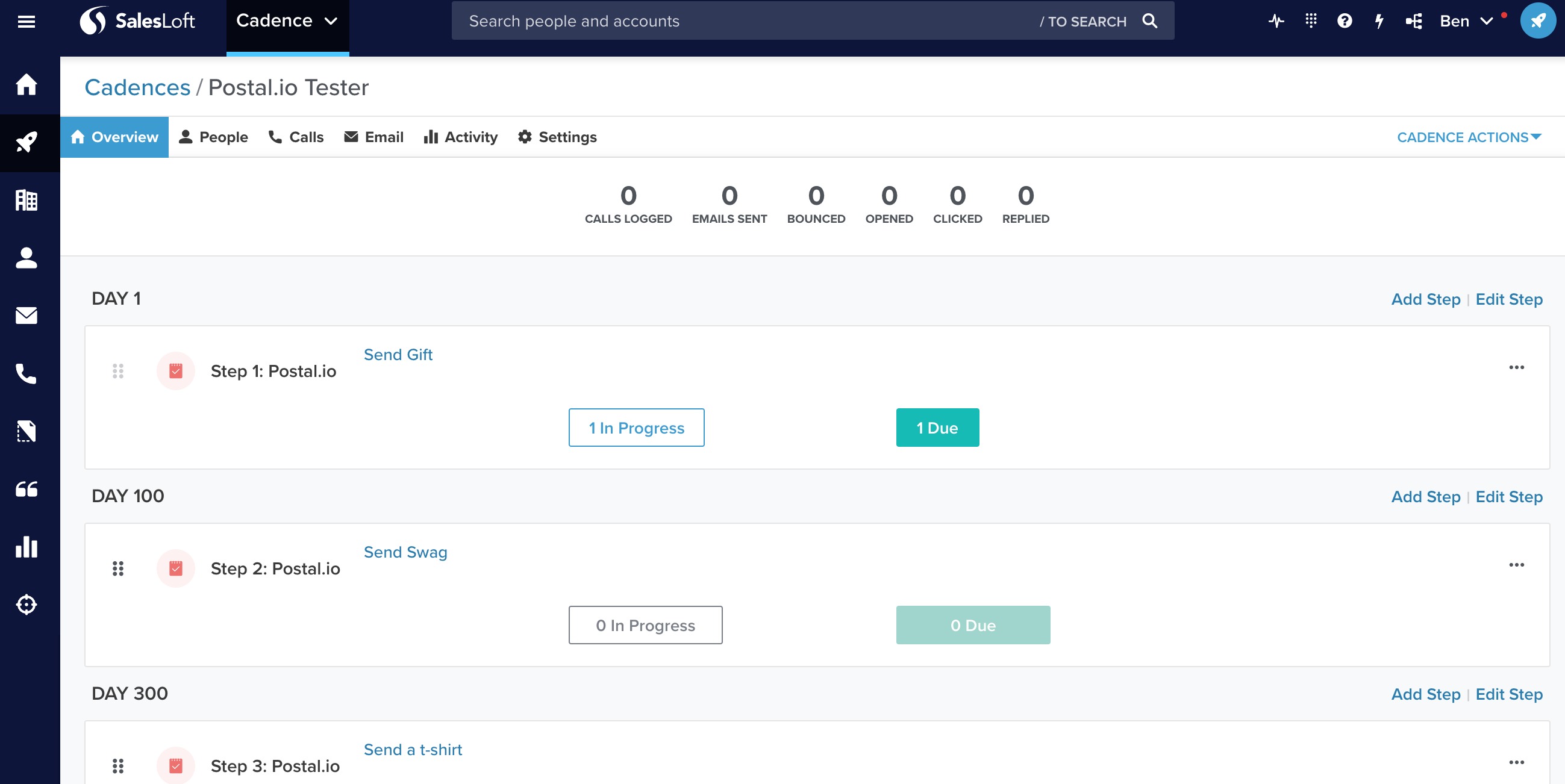Click the 1 Due button
Viewport: 1565px width, 784px height.
[937, 428]
